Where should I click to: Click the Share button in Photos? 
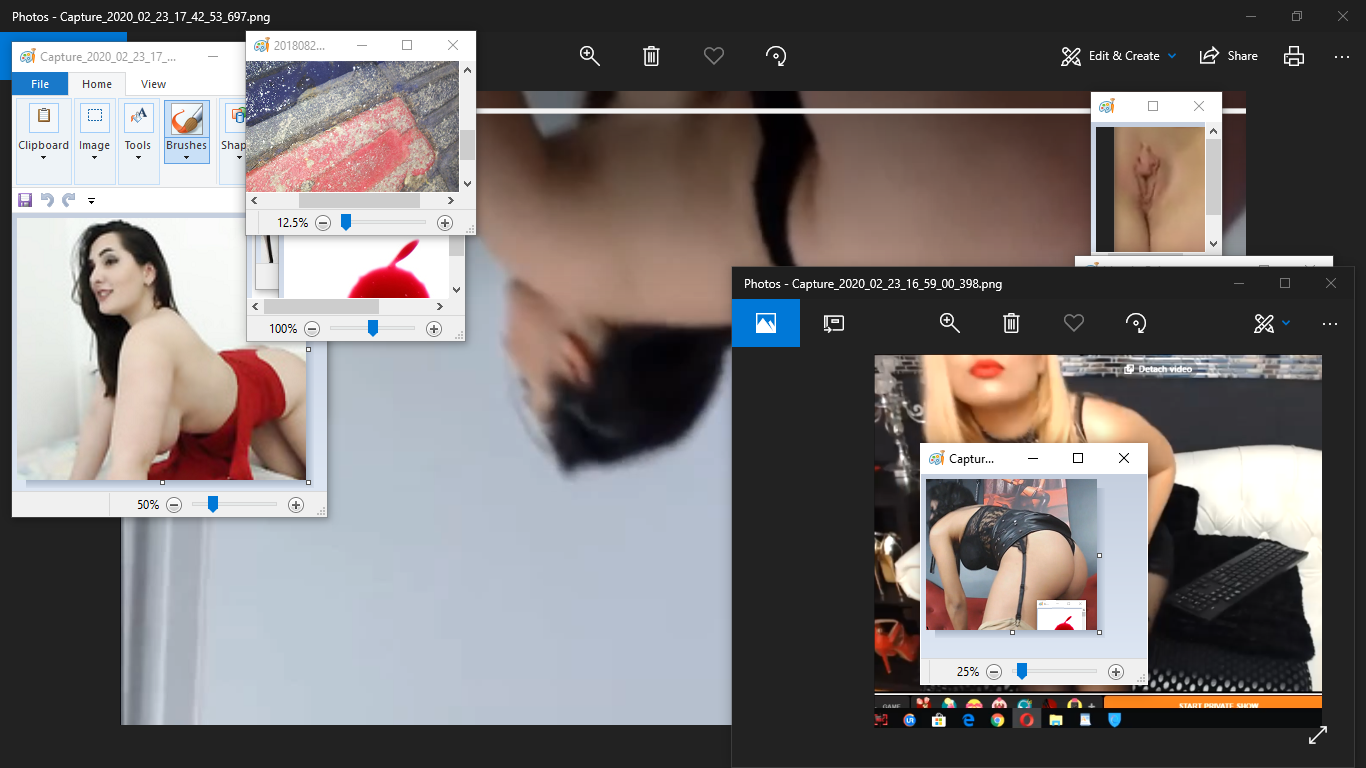click(1229, 56)
